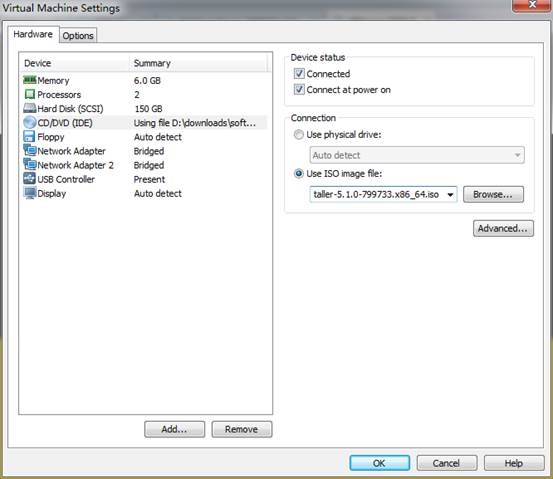Screen dimensions: 553x479
Task: Expand the ISO image file dropdown arrow
Action: [450, 195]
